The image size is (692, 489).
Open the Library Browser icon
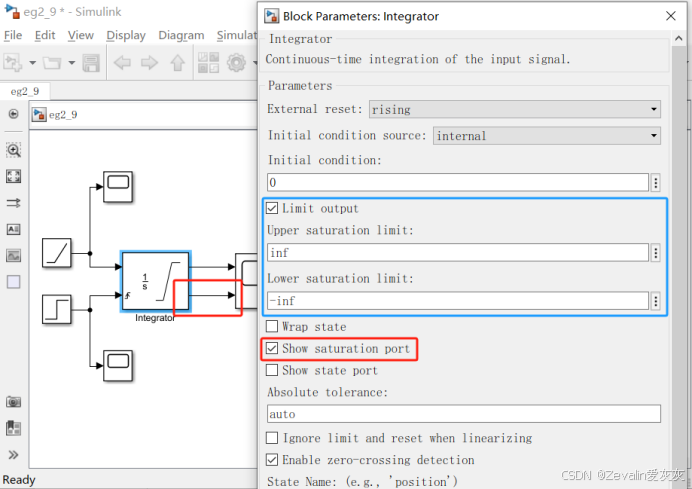(208, 63)
